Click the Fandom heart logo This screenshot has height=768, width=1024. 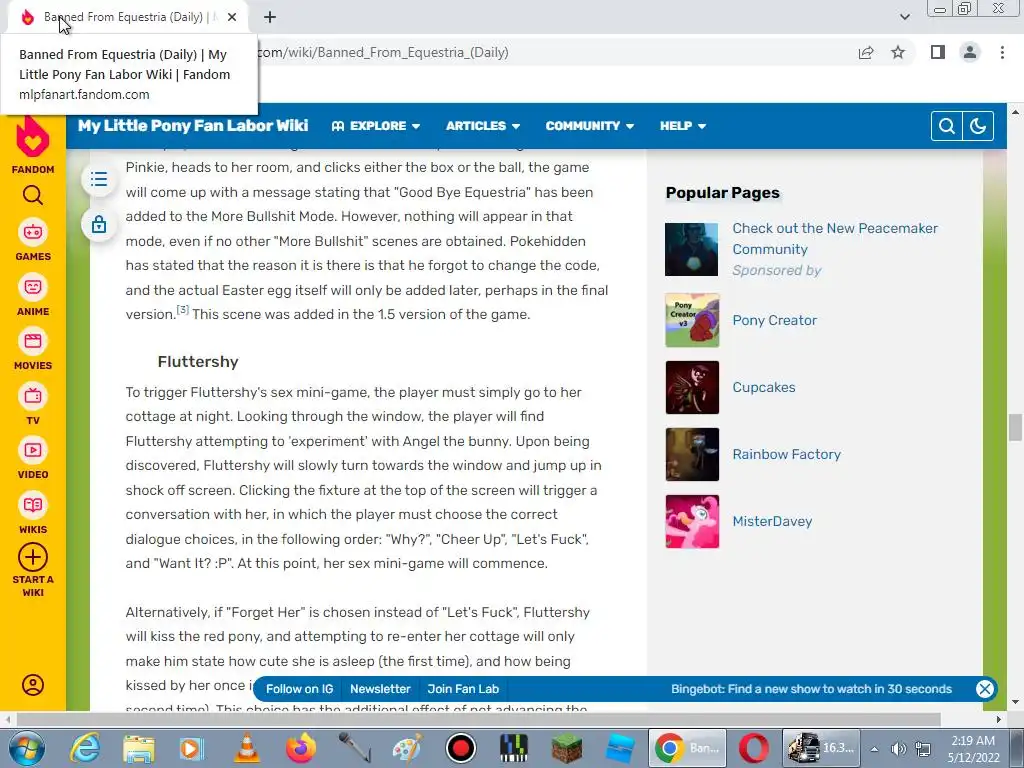point(33,136)
